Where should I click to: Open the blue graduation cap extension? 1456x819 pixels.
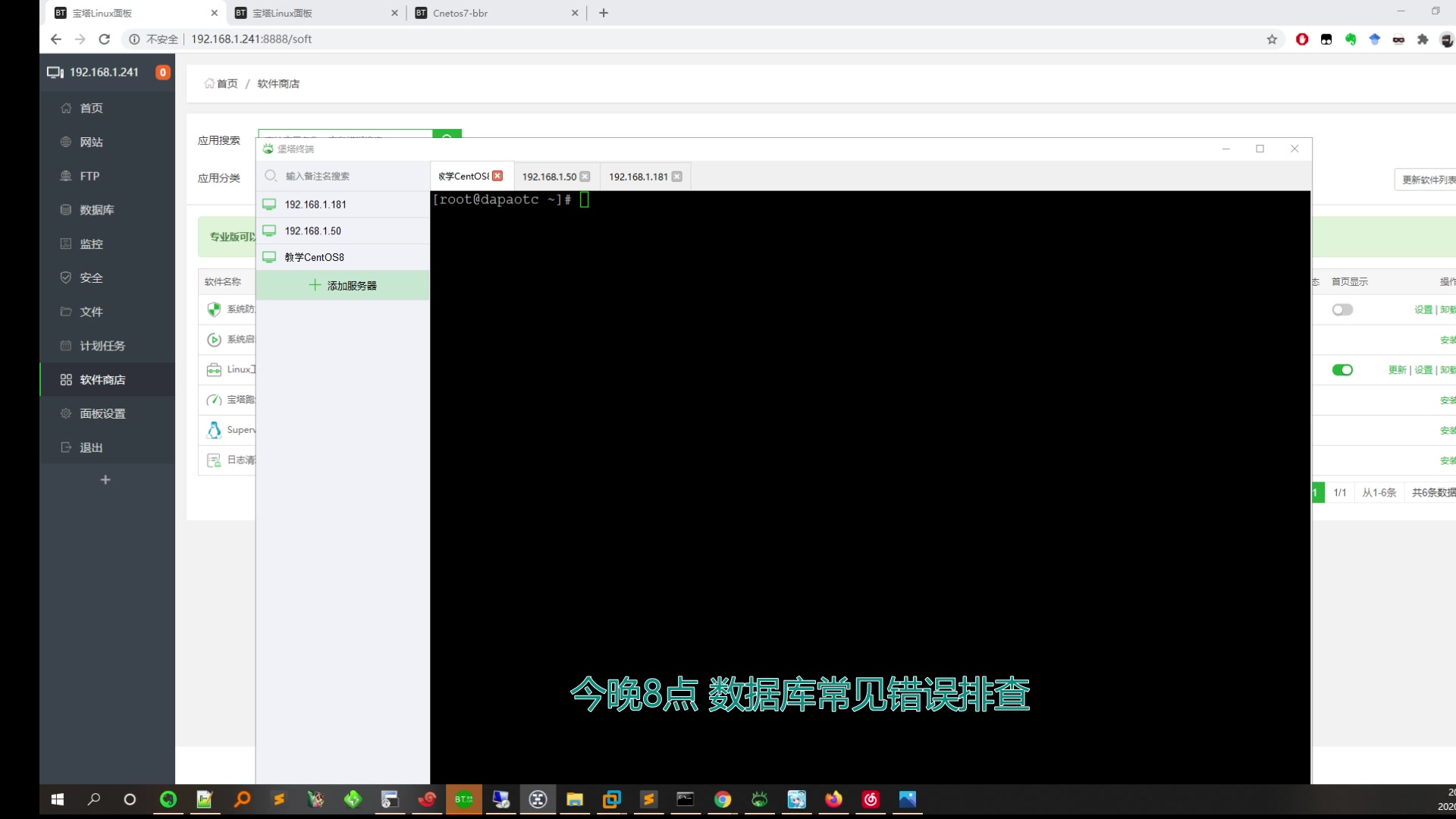1375,39
